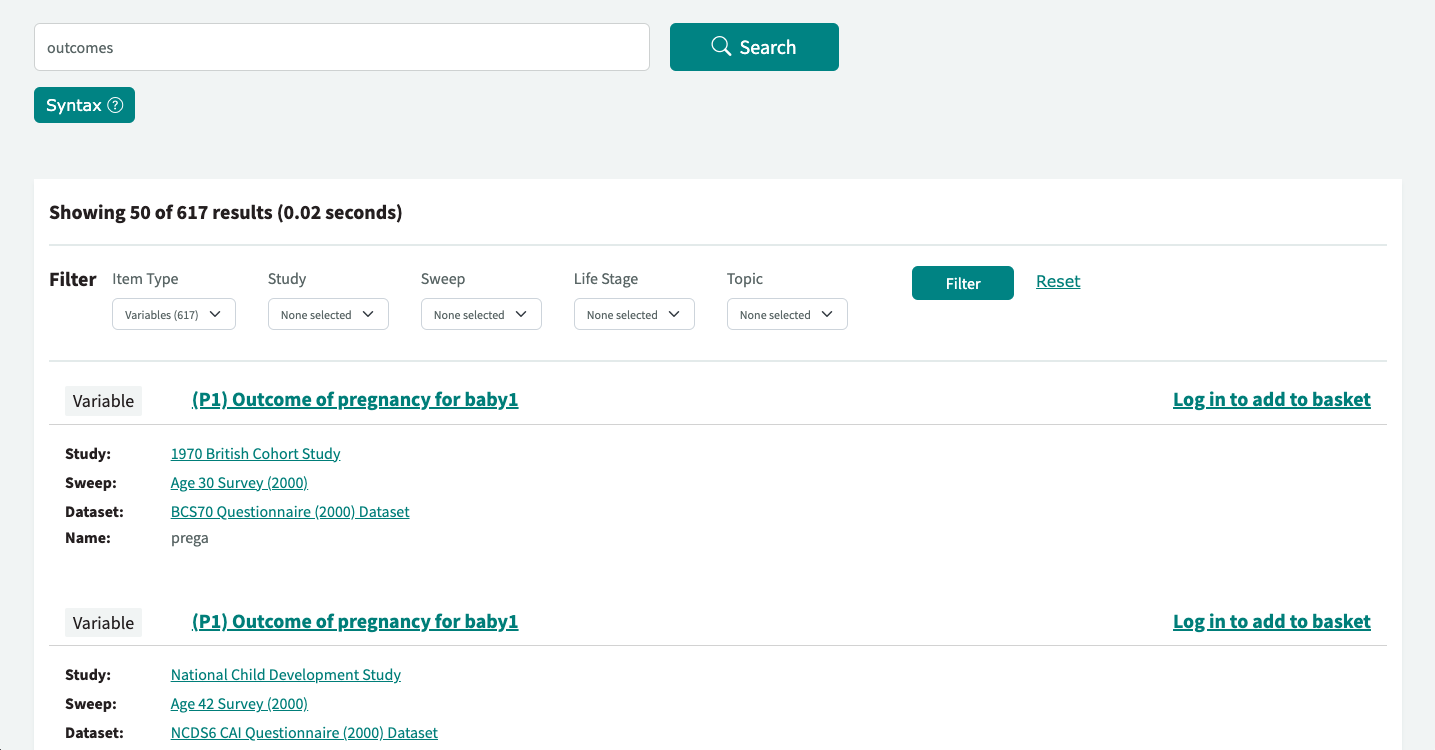Click the Variable badge on the second result
Screen dimensions: 1435x750
tap(103, 622)
